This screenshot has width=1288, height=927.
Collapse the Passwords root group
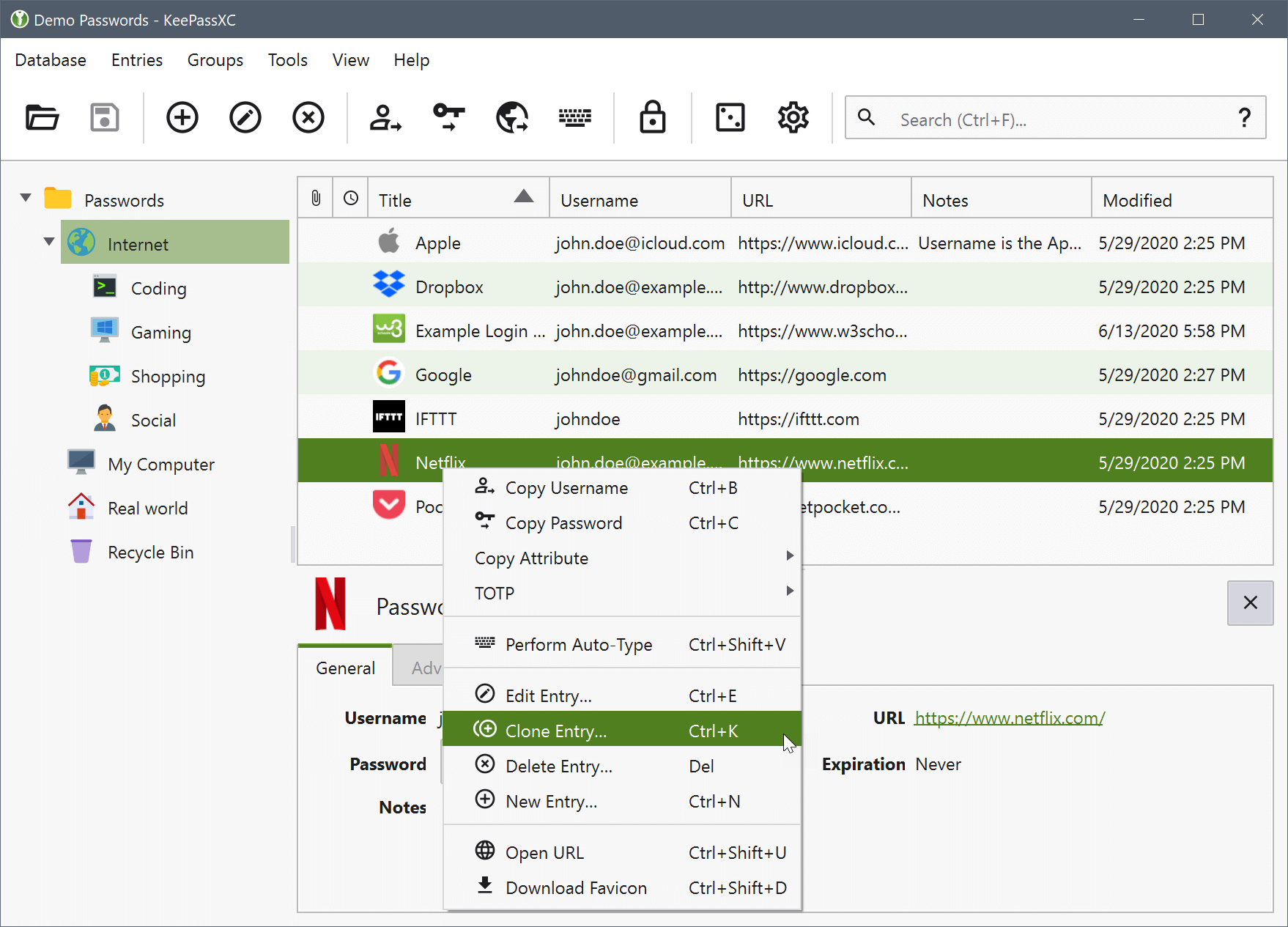(x=26, y=198)
